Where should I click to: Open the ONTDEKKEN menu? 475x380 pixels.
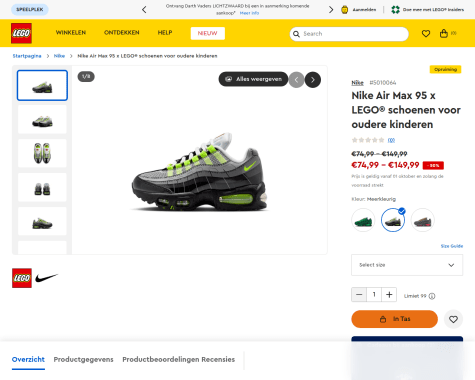click(x=122, y=33)
